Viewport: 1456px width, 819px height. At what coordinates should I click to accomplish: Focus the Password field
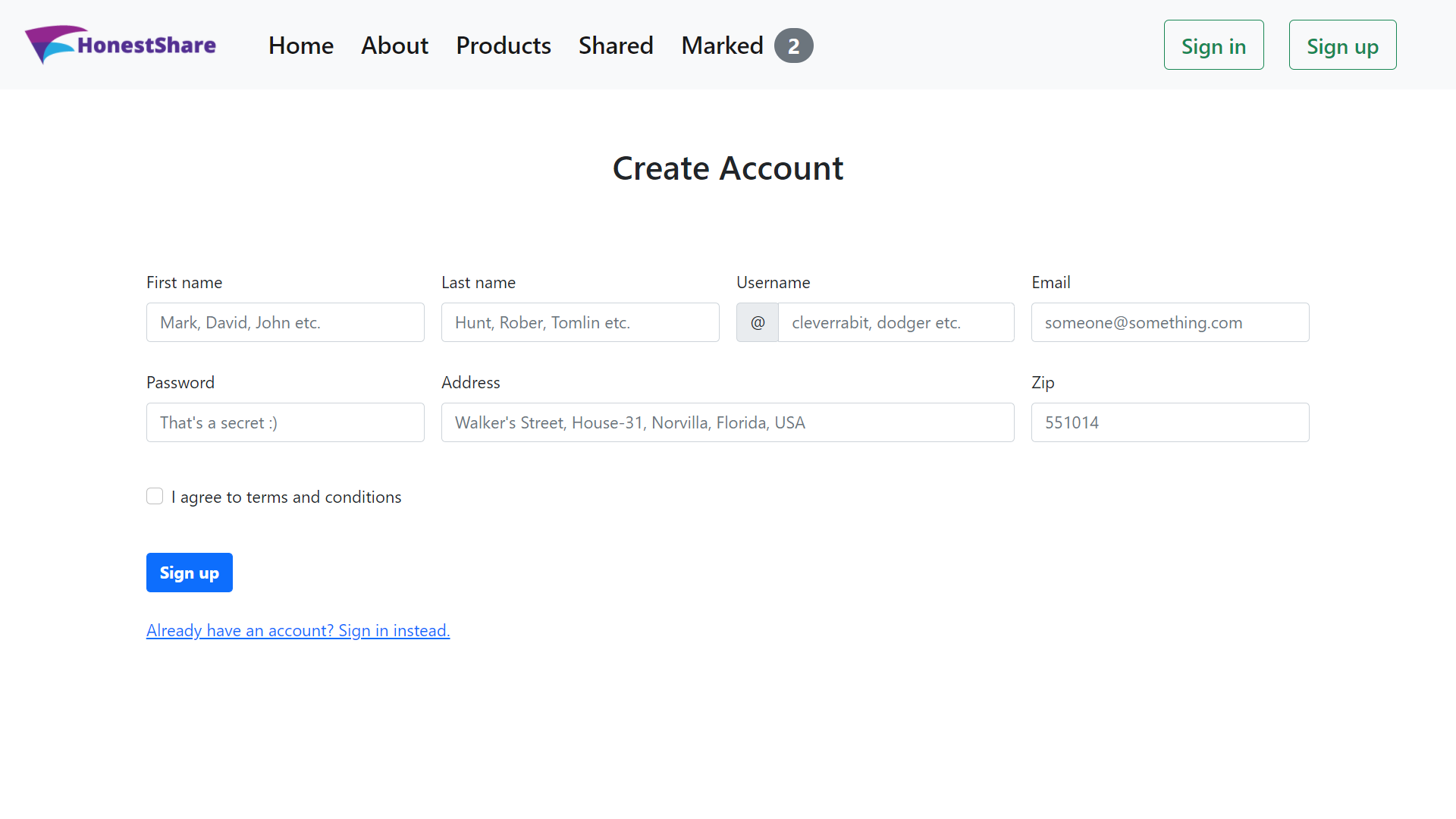(285, 422)
